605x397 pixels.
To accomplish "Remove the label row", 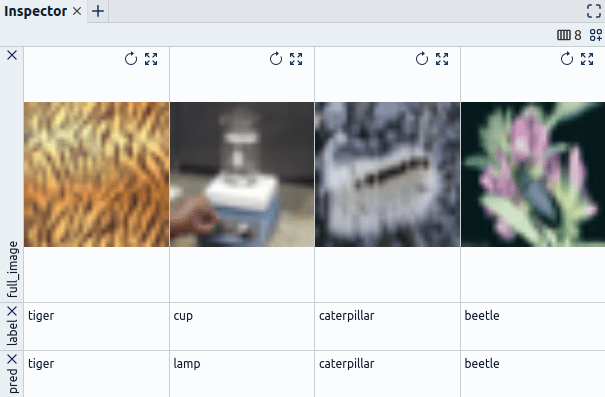I will point(12,311).
